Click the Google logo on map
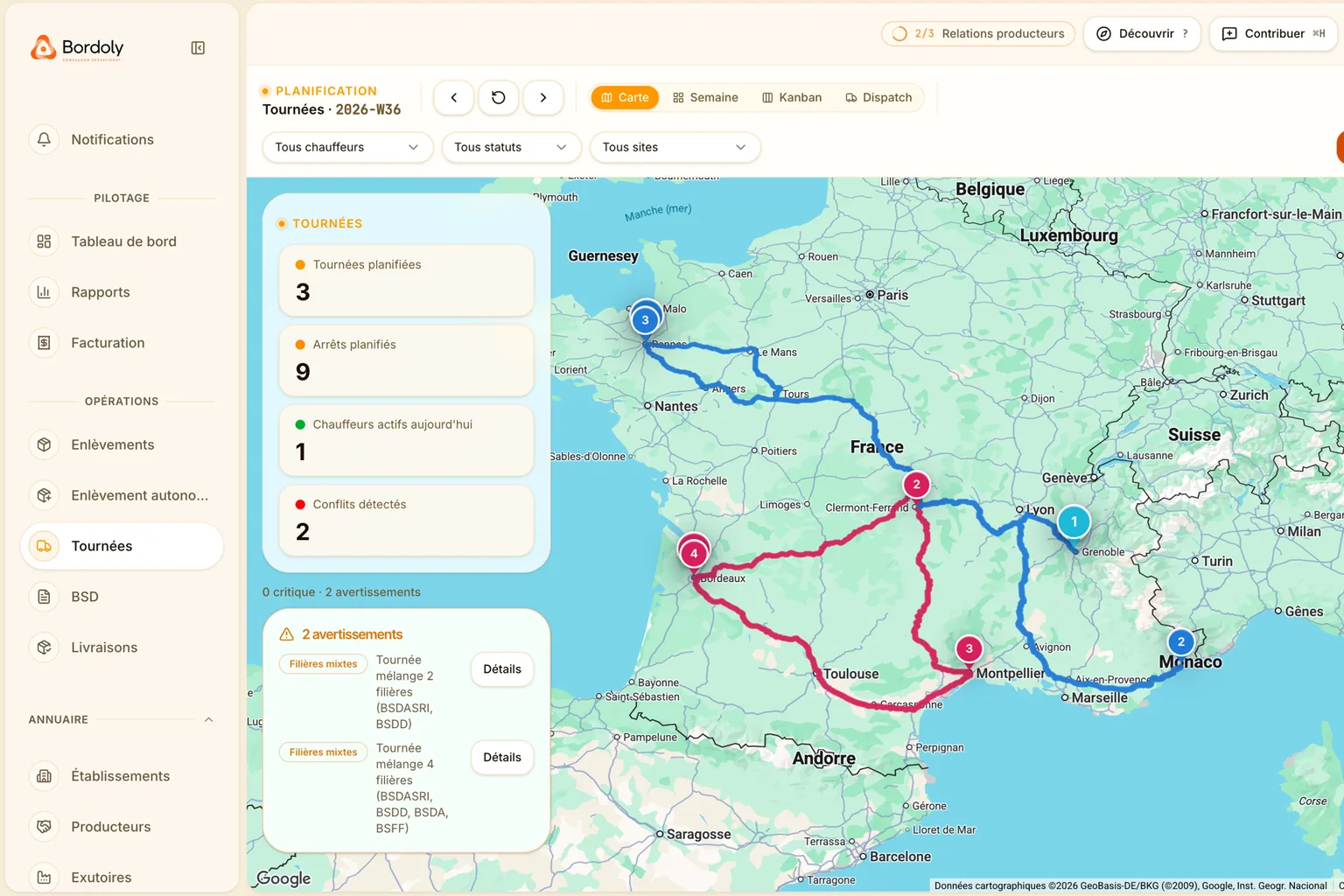 coord(283,878)
